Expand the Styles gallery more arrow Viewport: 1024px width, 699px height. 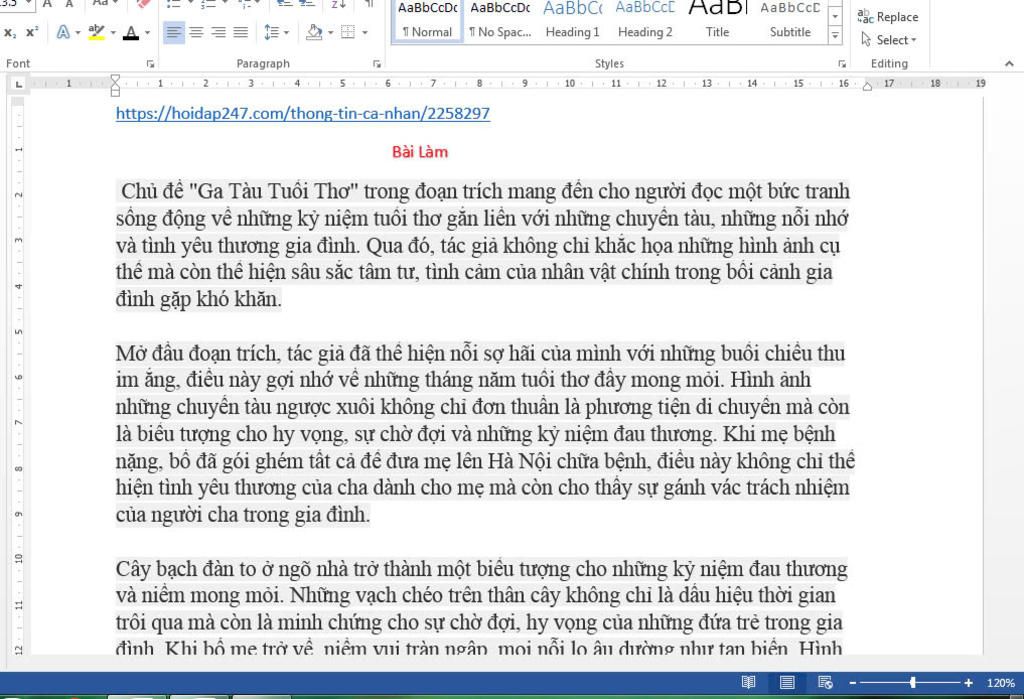tap(835, 36)
